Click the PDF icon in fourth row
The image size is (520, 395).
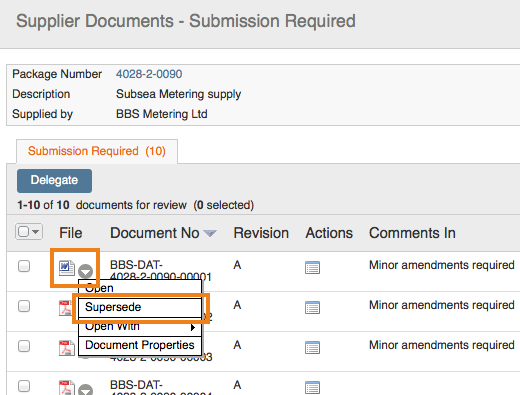[66, 387]
